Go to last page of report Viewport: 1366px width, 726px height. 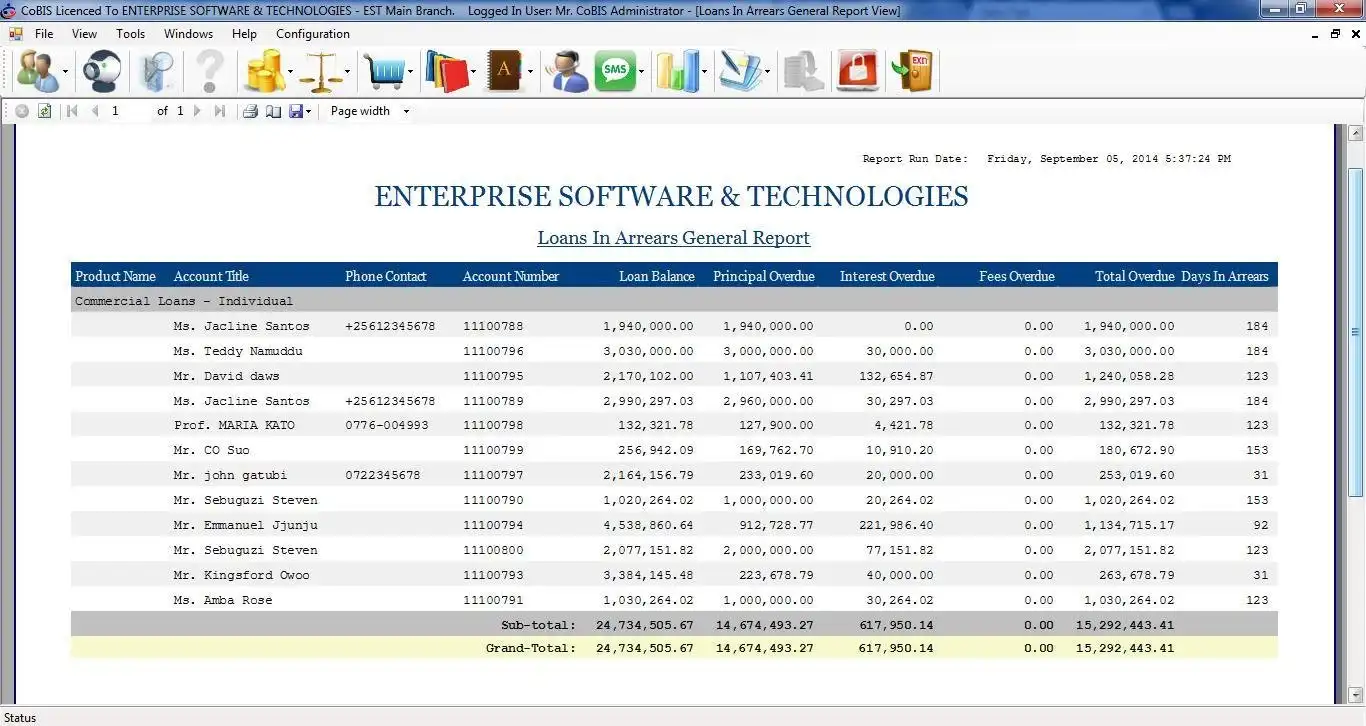[x=220, y=111]
